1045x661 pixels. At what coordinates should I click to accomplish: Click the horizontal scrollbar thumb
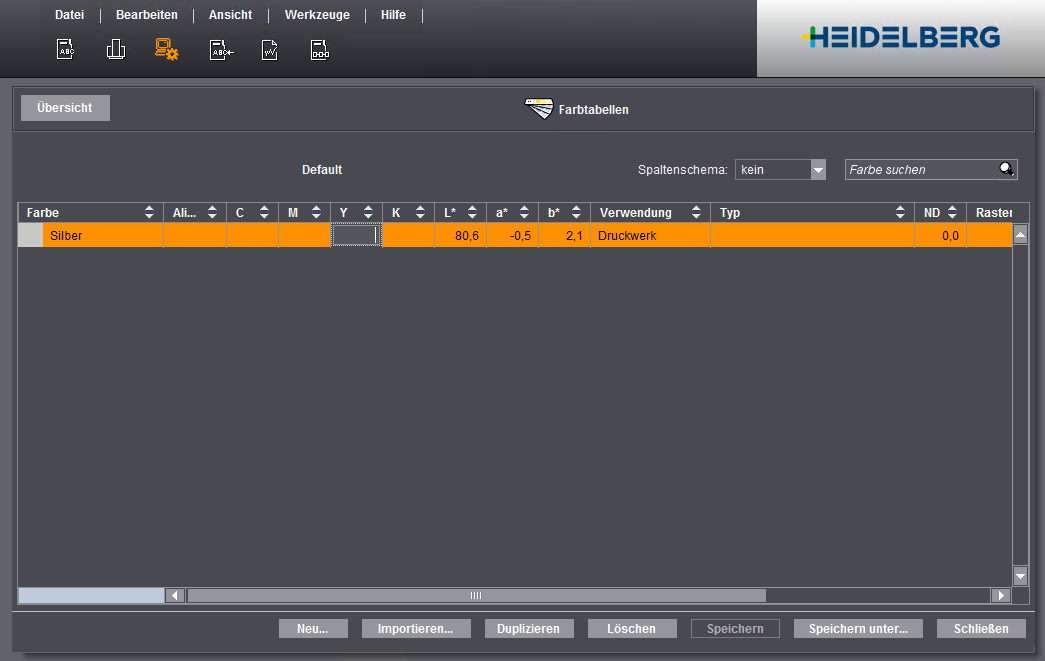click(x=476, y=596)
